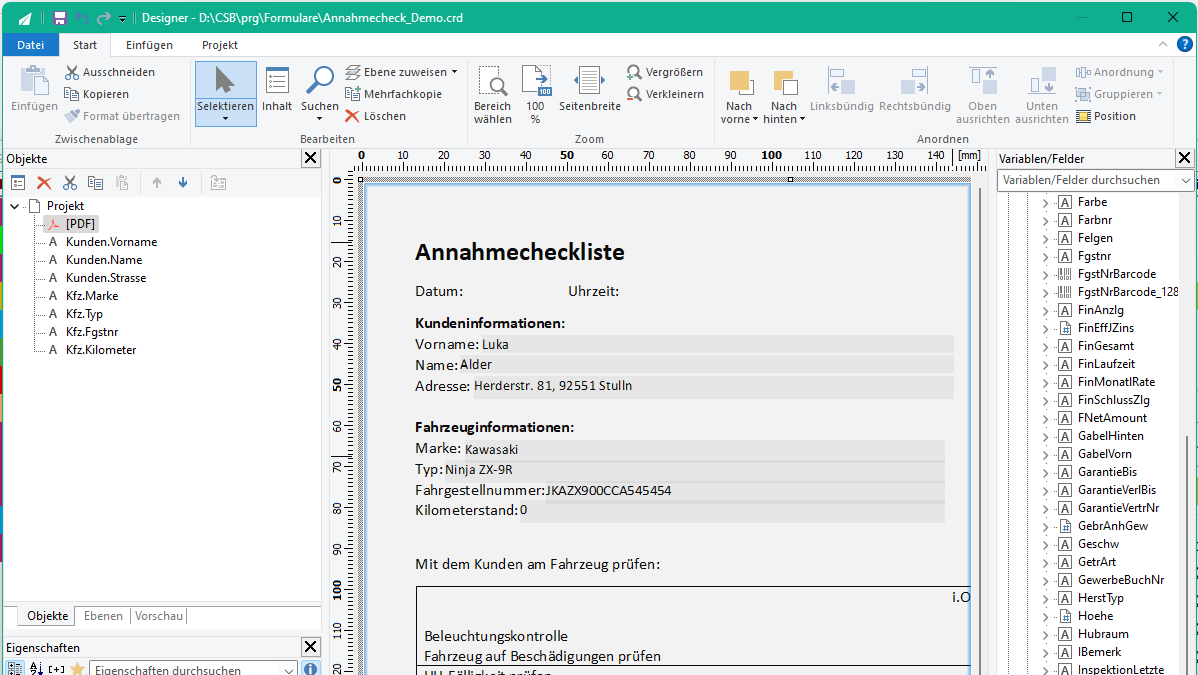Expand the FgstNrBarcode variable node
The height and width of the screenshot is (675, 1198).
click(1045, 274)
